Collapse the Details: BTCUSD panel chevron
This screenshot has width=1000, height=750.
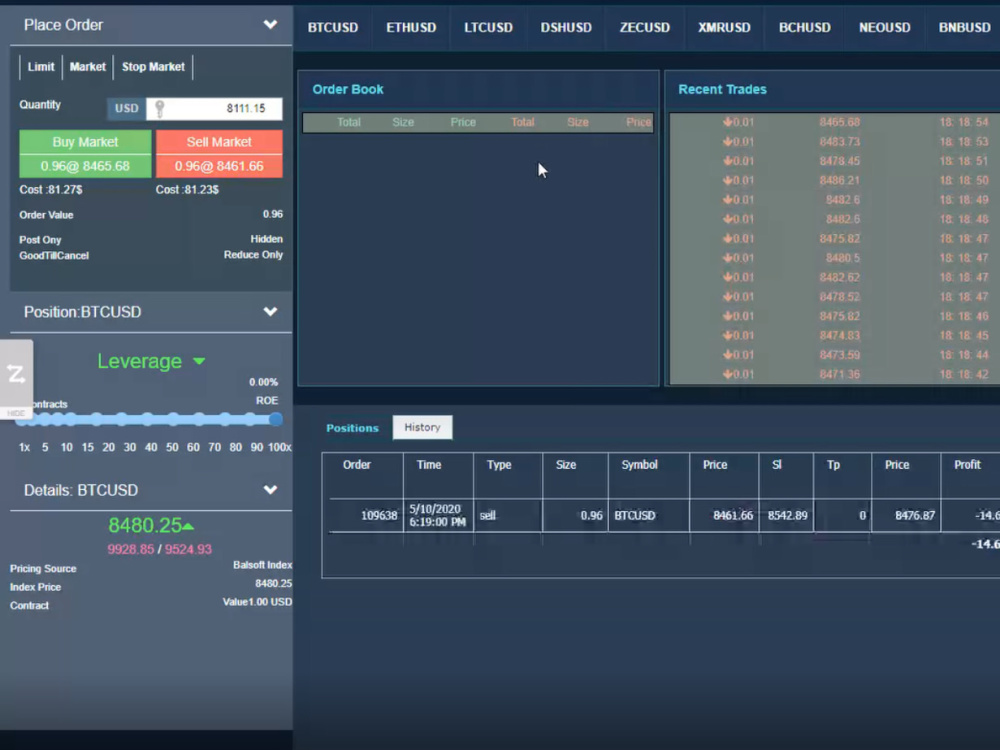click(x=270, y=490)
